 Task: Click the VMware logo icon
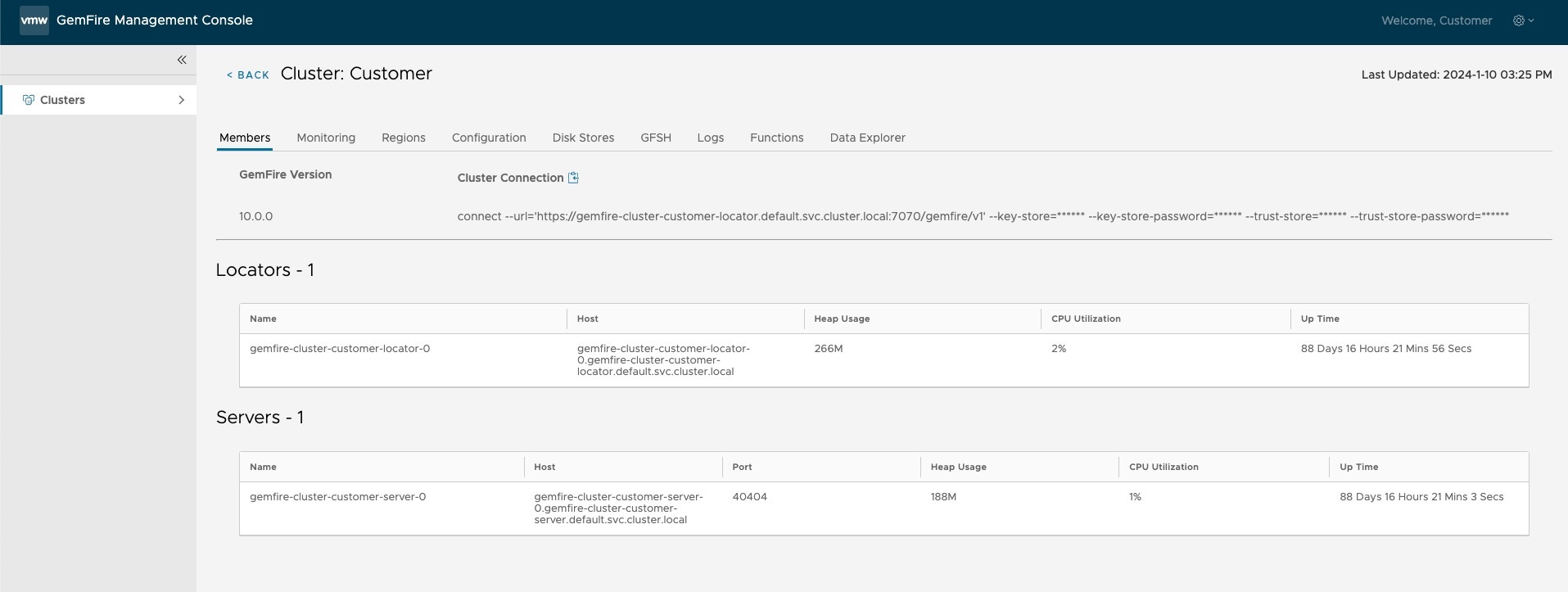point(34,20)
